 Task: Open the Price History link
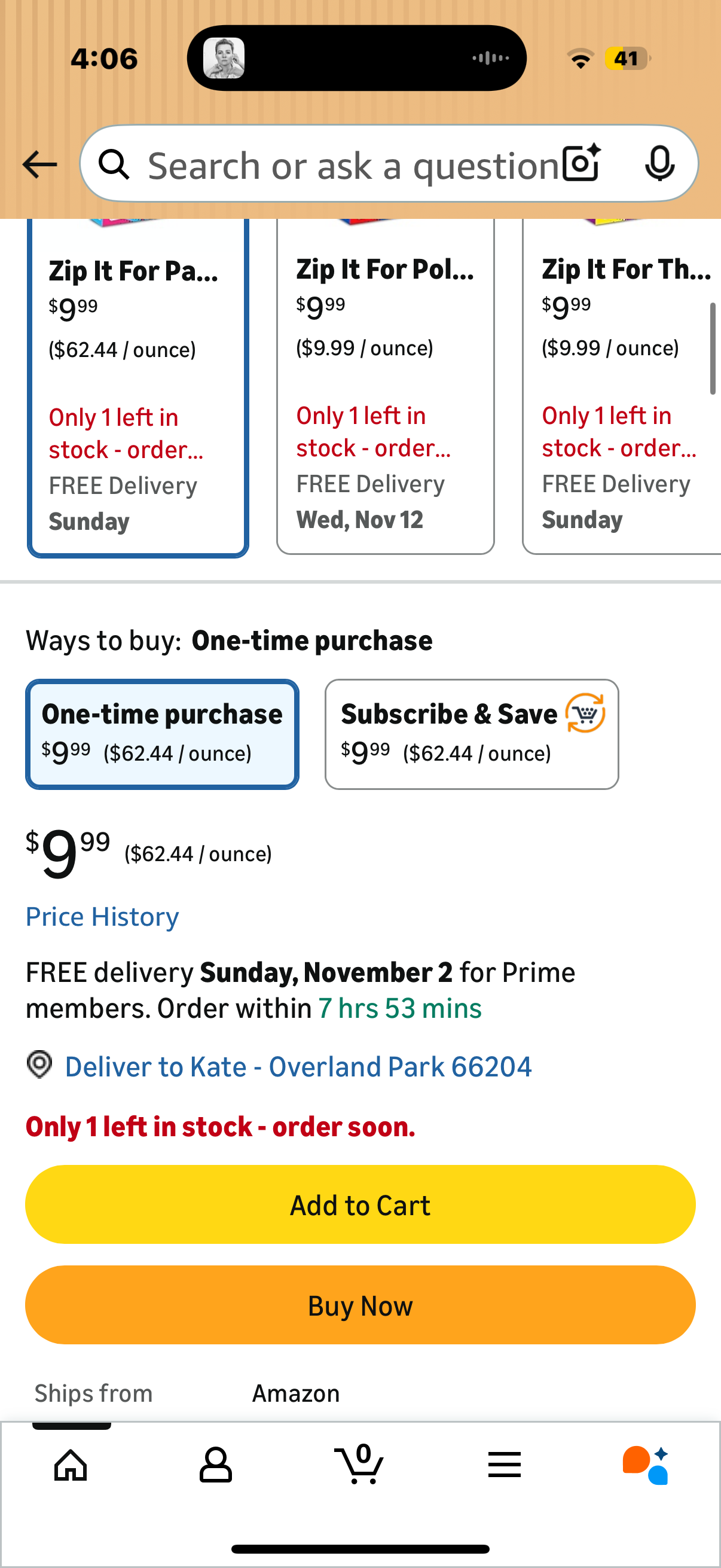click(102, 917)
